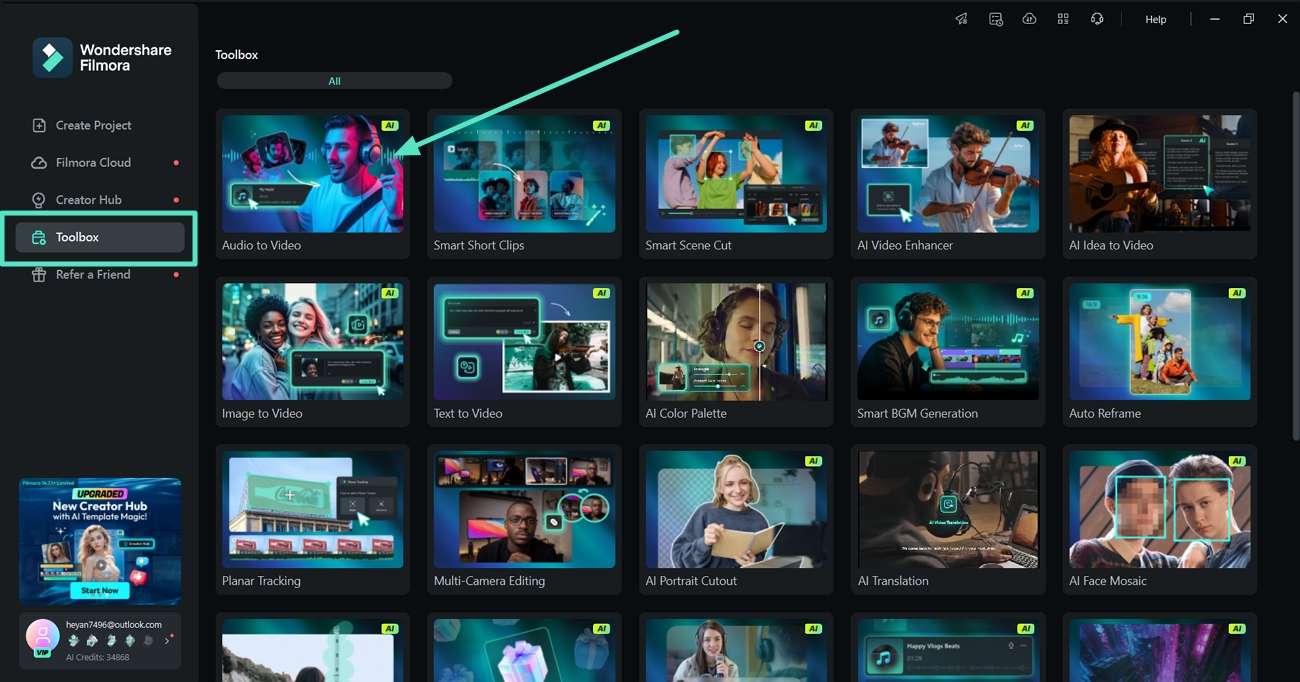Open the AI Translation tool thumbnail
This screenshot has width=1300, height=682.
click(x=948, y=510)
